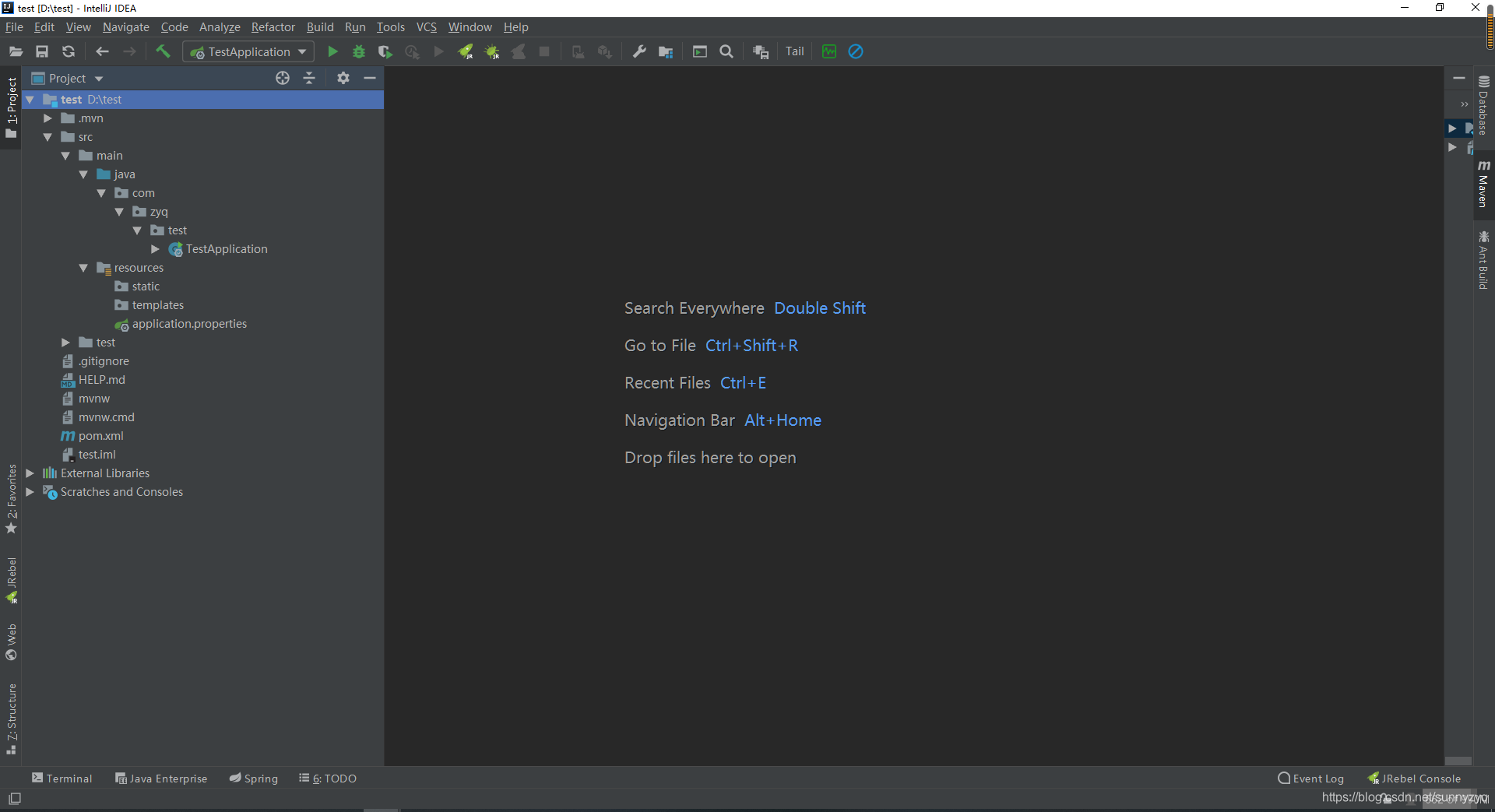Image resolution: width=1495 pixels, height=812 pixels.
Task: Toggle the Database side panel
Action: pos(1483,104)
